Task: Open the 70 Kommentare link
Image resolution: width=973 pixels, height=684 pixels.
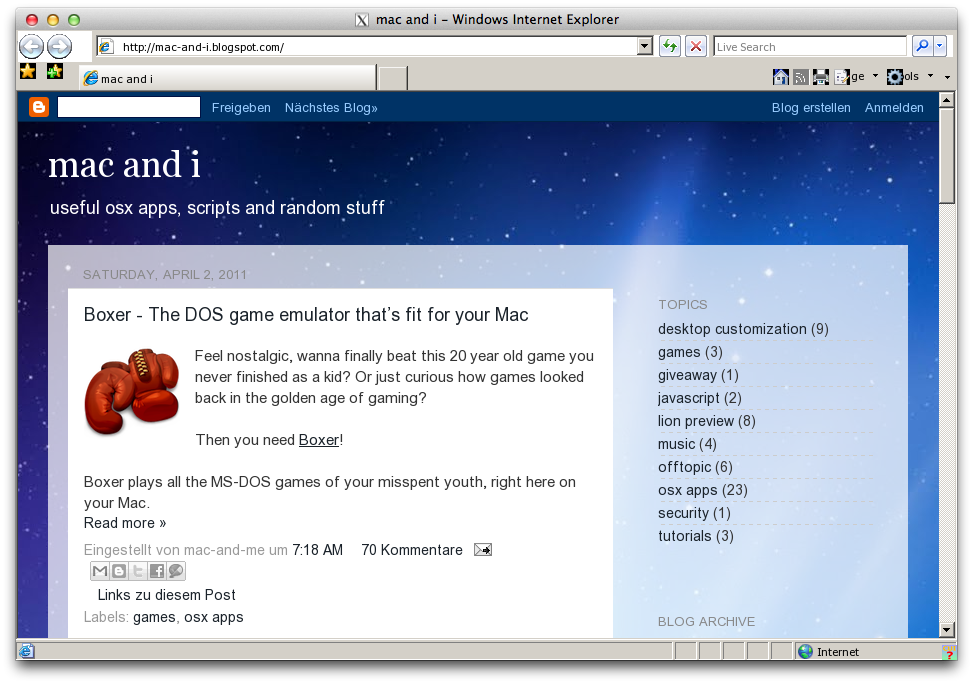Action: (412, 550)
